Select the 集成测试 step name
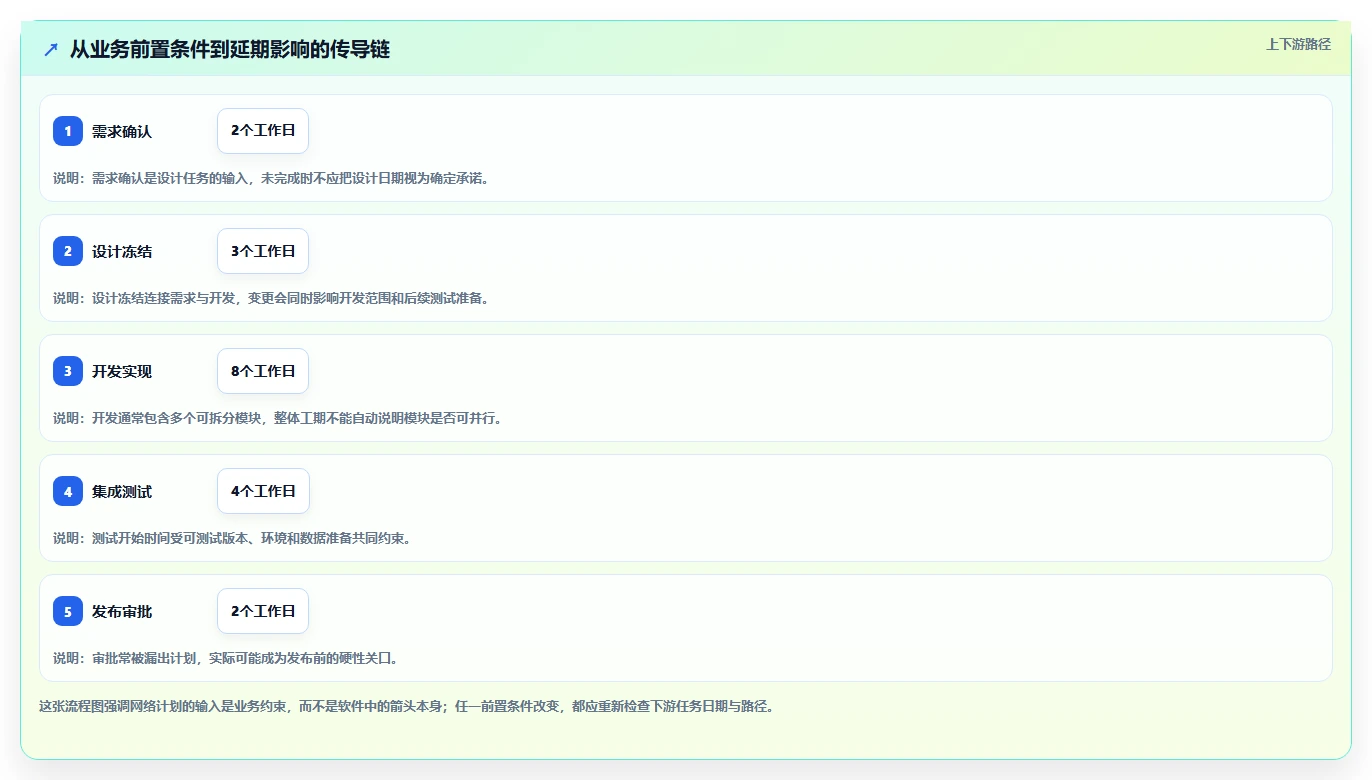The image size is (1372, 780). [122, 491]
